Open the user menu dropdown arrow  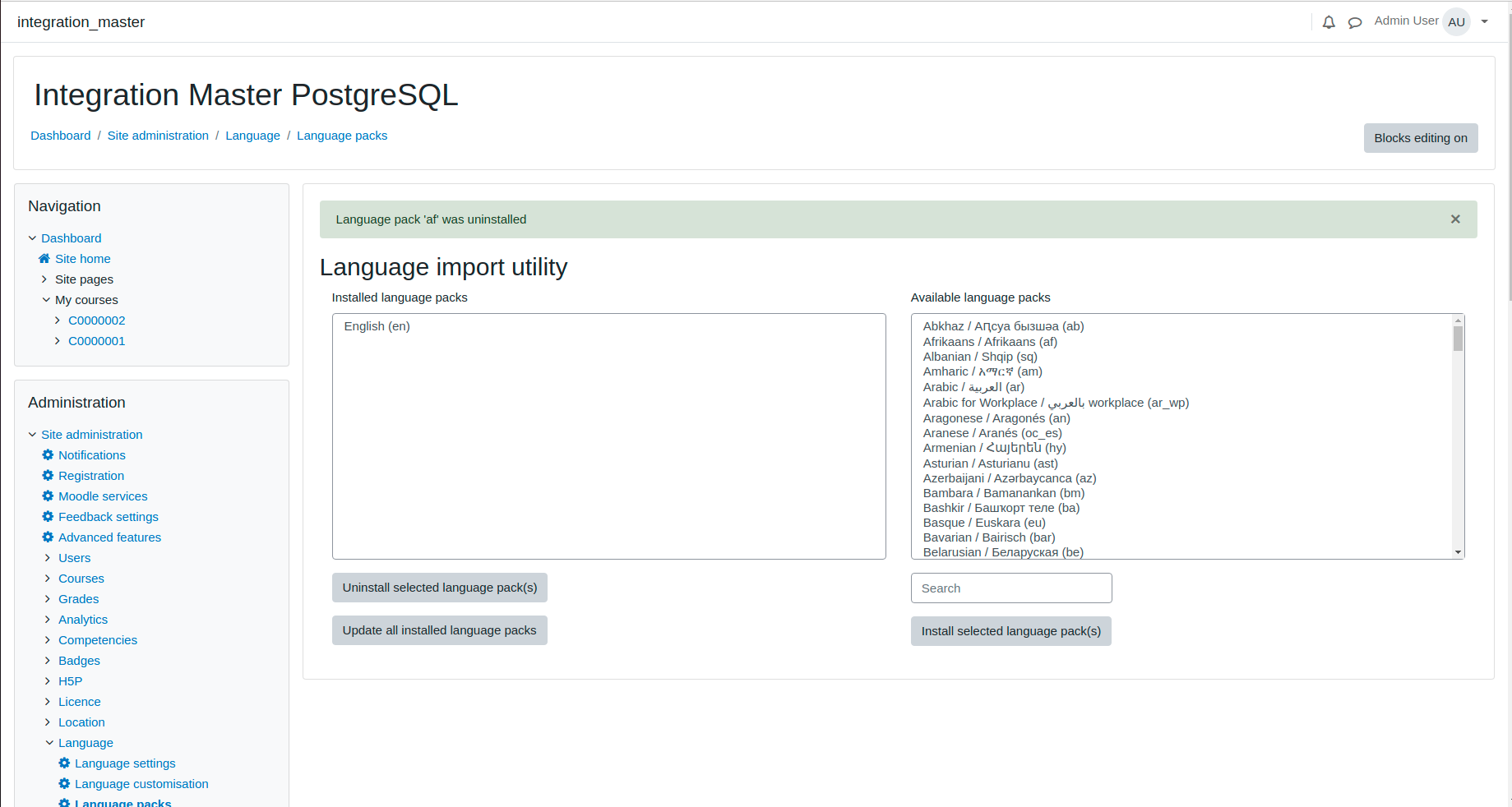point(1485,22)
